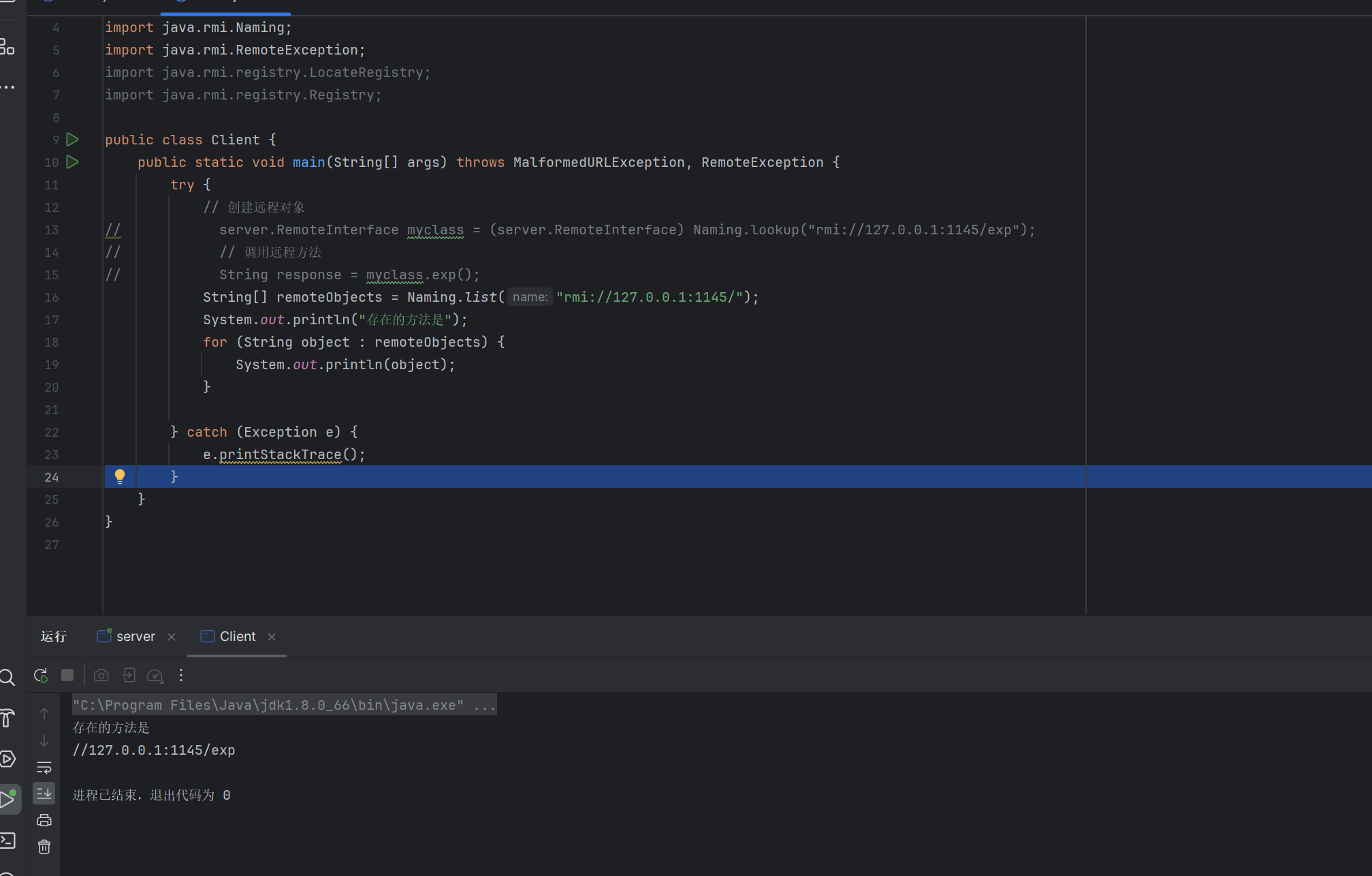Click import java.rmi.Naming on line 4
This screenshot has width=1372, height=876.
point(198,27)
